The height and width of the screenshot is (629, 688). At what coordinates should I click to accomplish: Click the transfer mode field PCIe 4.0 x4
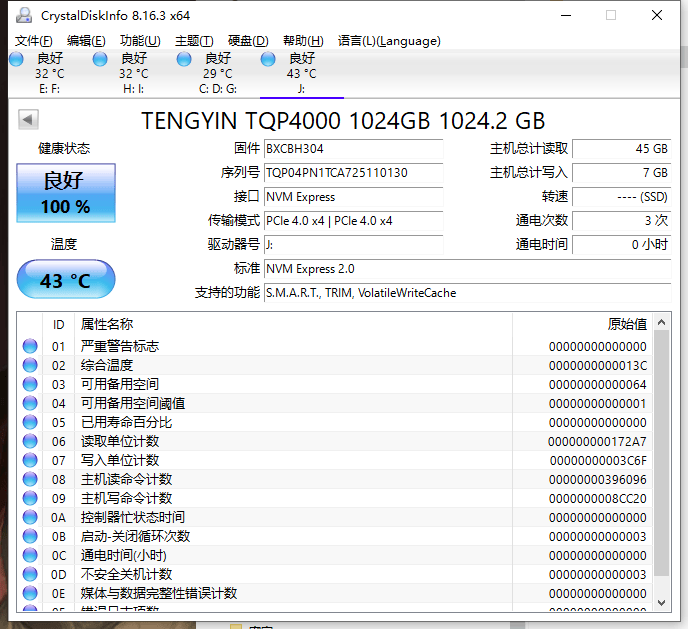(353, 221)
